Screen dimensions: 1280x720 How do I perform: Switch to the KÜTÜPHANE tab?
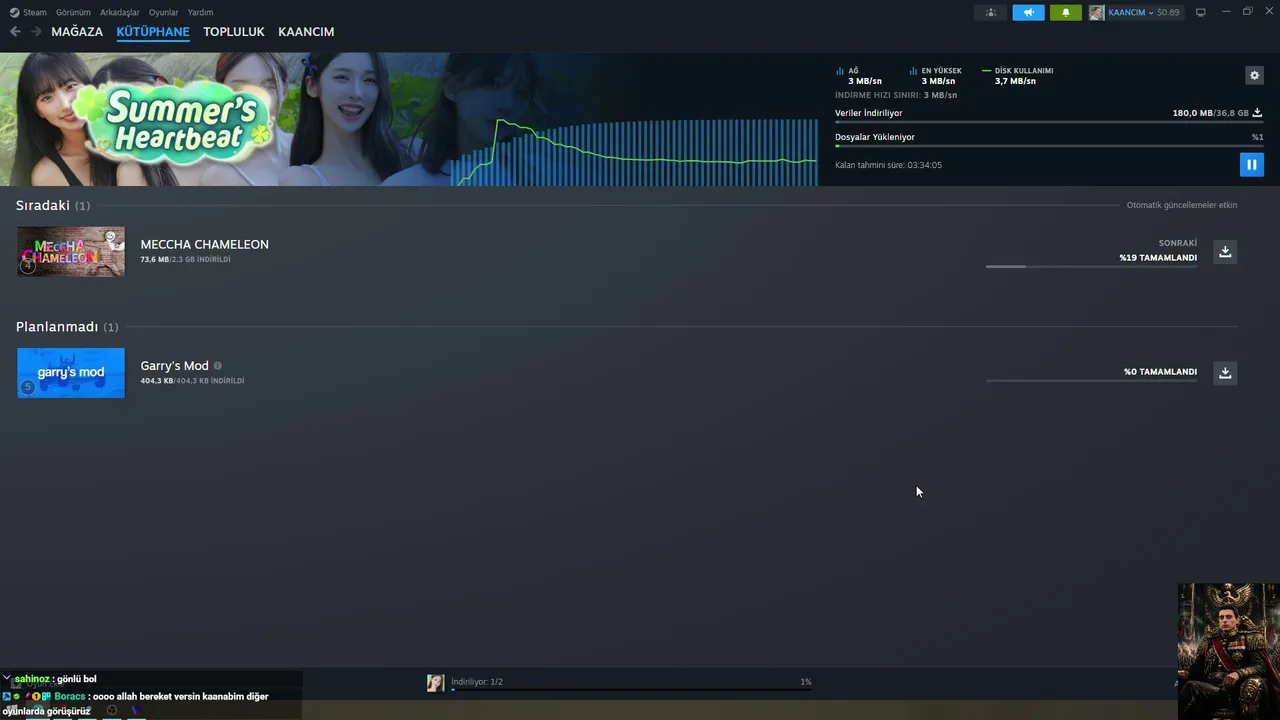[x=153, y=32]
